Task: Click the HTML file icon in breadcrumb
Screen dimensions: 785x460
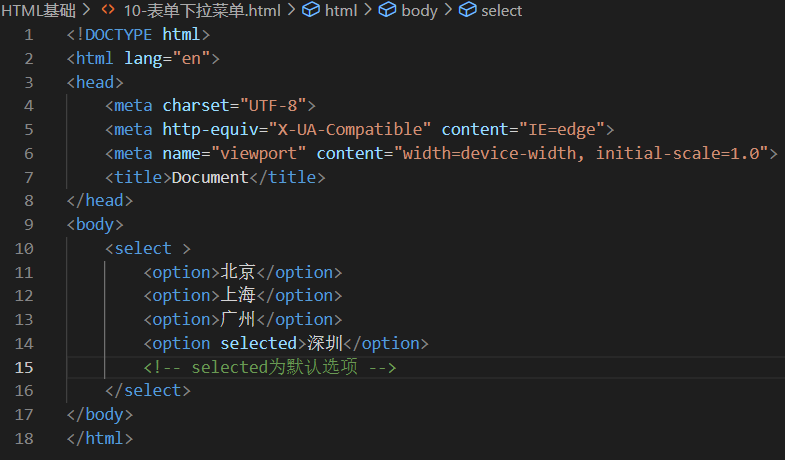Action: point(108,11)
